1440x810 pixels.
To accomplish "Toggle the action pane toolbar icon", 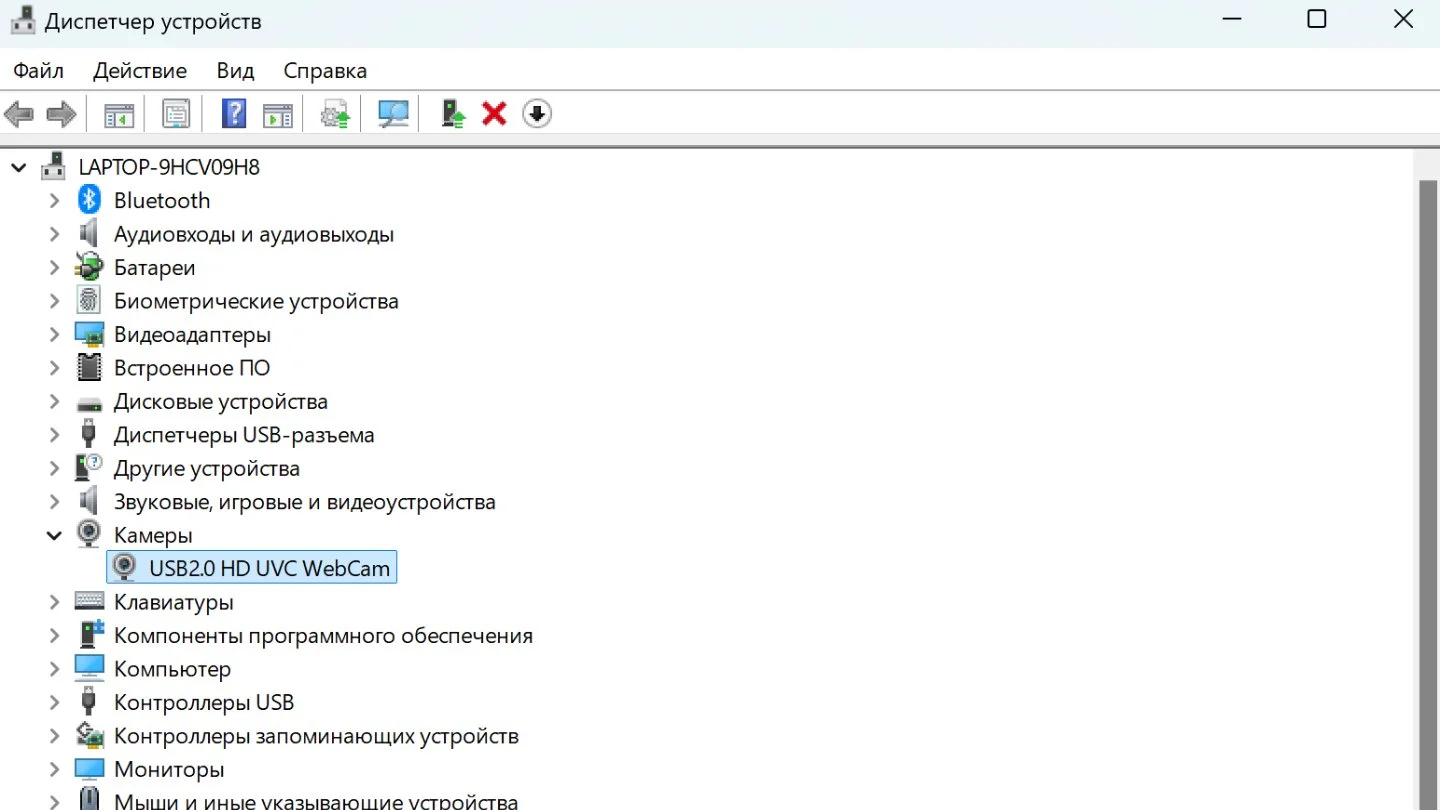I will (x=278, y=114).
